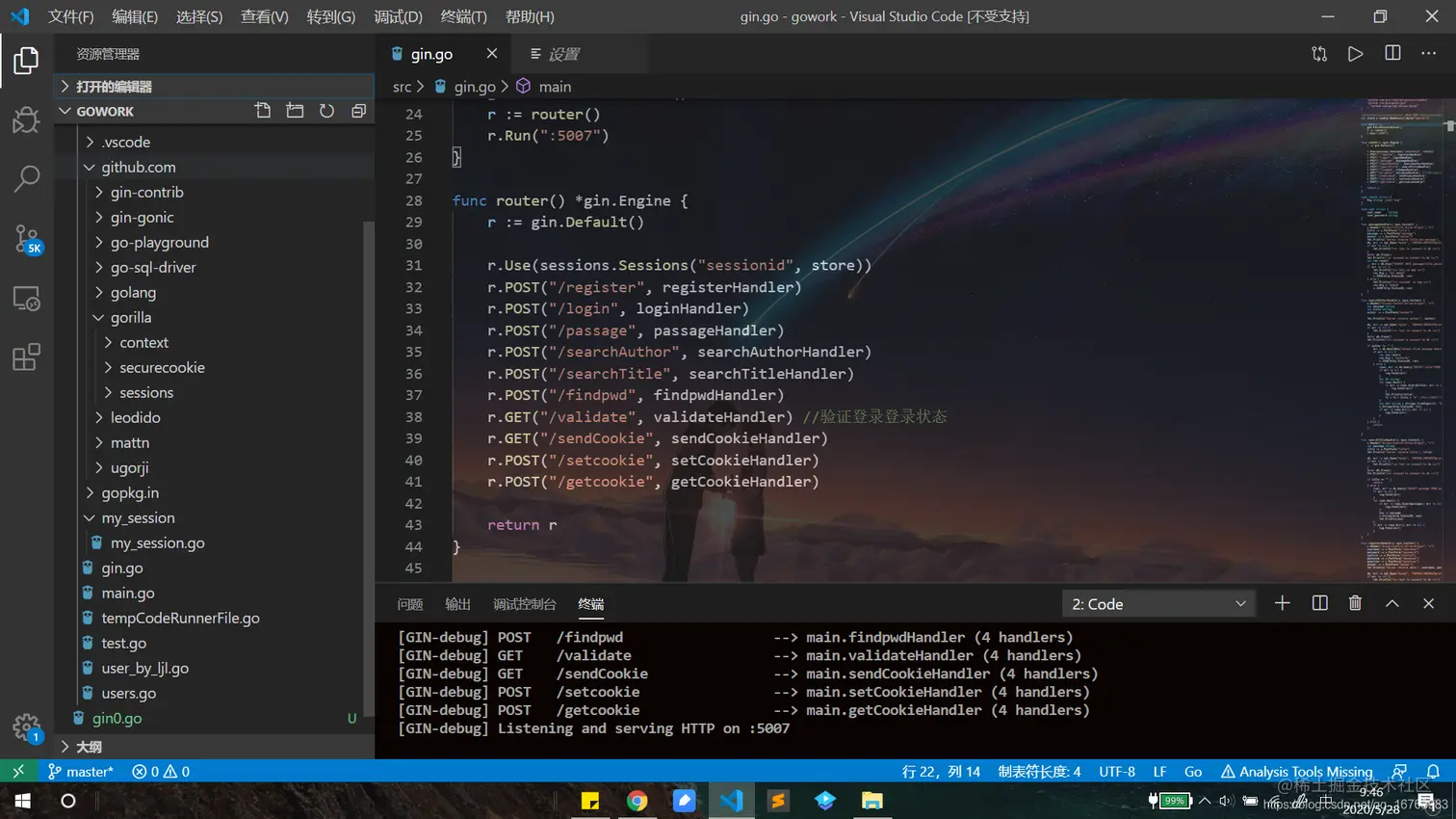Viewport: 1456px width, 819px height.
Task: Open the Extensions view
Action: (x=26, y=357)
